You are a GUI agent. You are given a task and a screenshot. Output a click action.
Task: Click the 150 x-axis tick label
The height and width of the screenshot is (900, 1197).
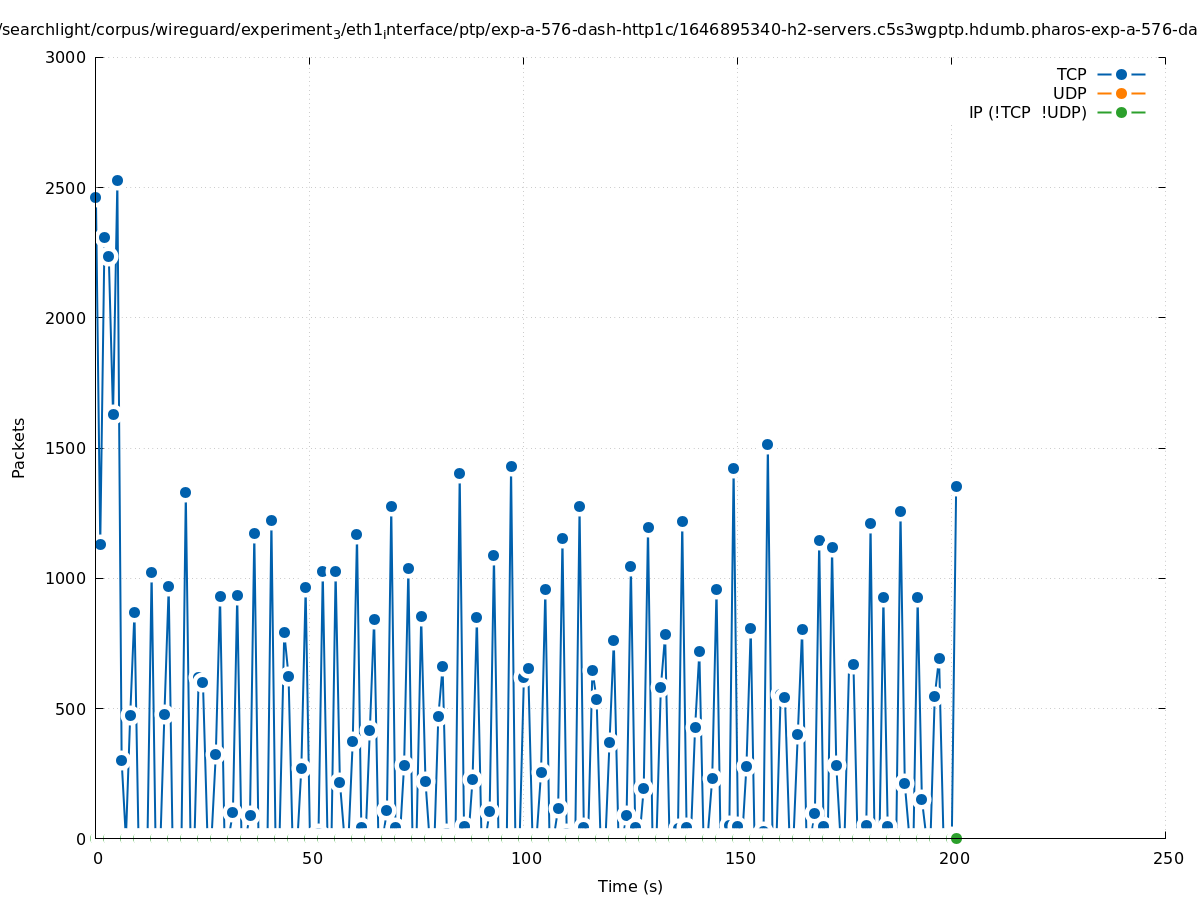coord(738,859)
